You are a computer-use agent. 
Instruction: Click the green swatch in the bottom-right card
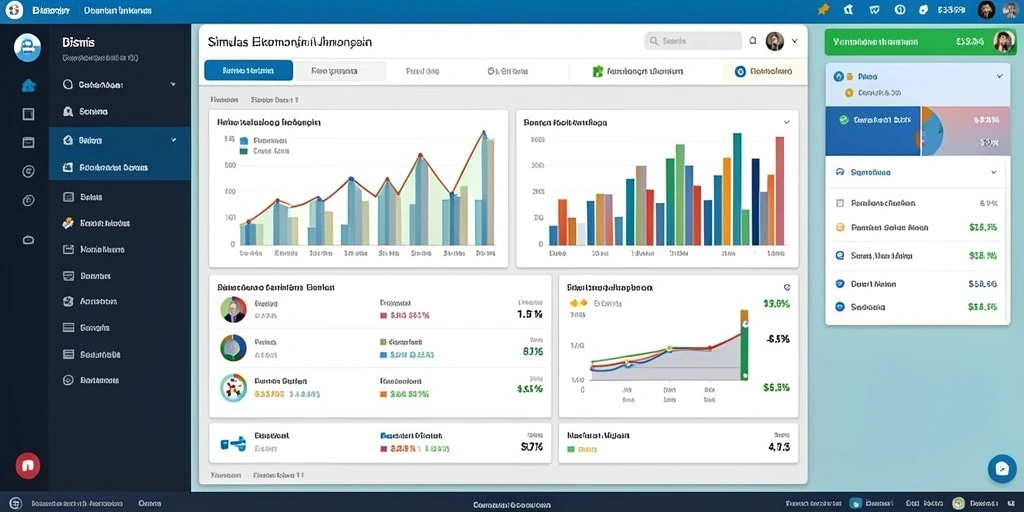(x=571, y=449)
